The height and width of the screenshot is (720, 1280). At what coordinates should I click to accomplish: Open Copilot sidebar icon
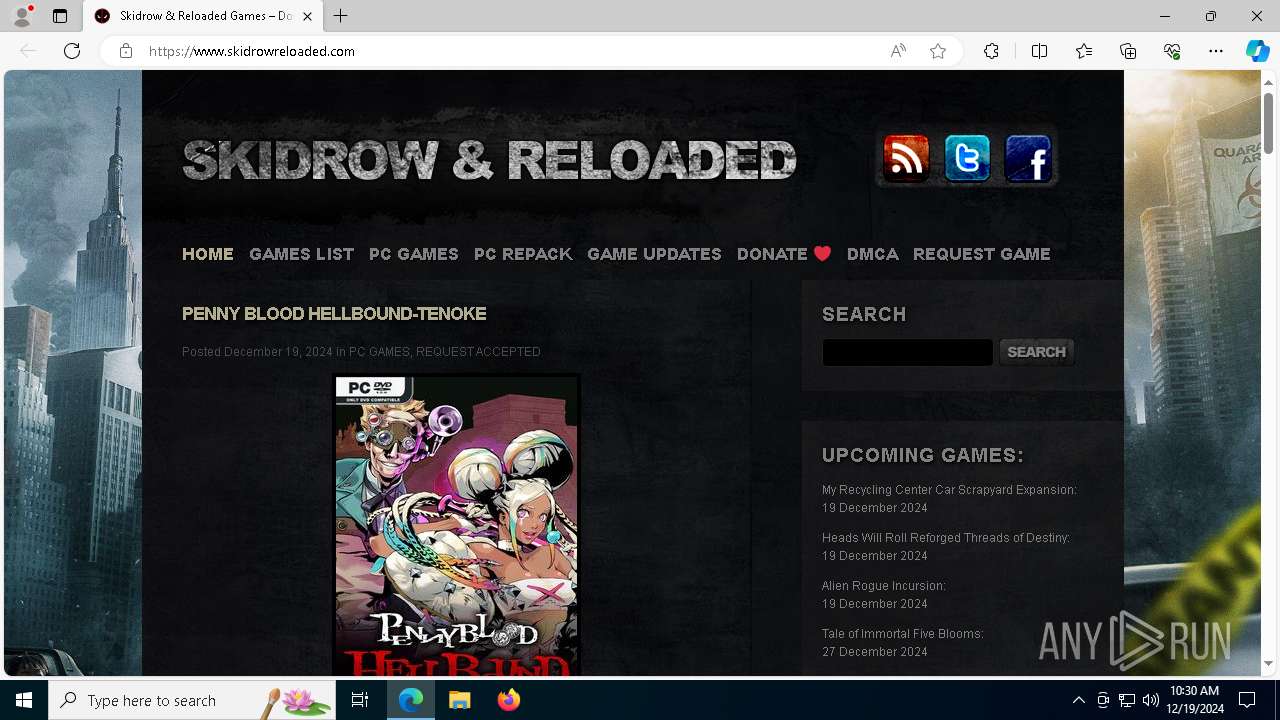tap(1257, 51)
